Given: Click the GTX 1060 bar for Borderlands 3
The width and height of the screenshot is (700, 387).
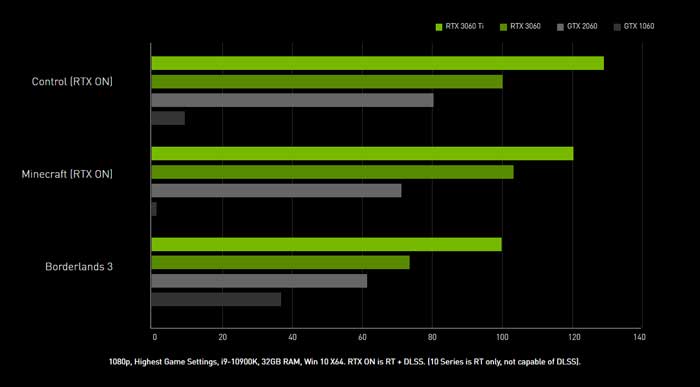Looking at the screenshot, I should (x=217, y=300).
